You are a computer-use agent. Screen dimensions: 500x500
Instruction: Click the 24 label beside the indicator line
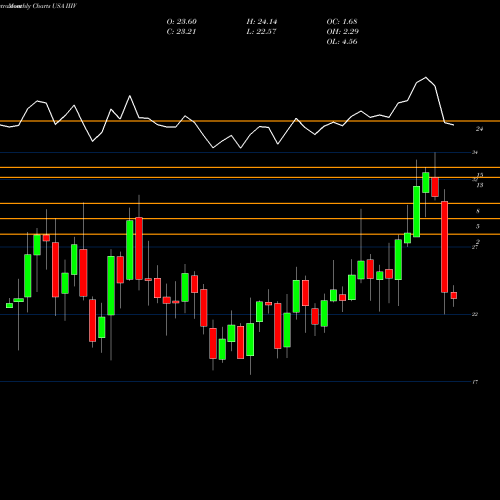pos(479,129)
